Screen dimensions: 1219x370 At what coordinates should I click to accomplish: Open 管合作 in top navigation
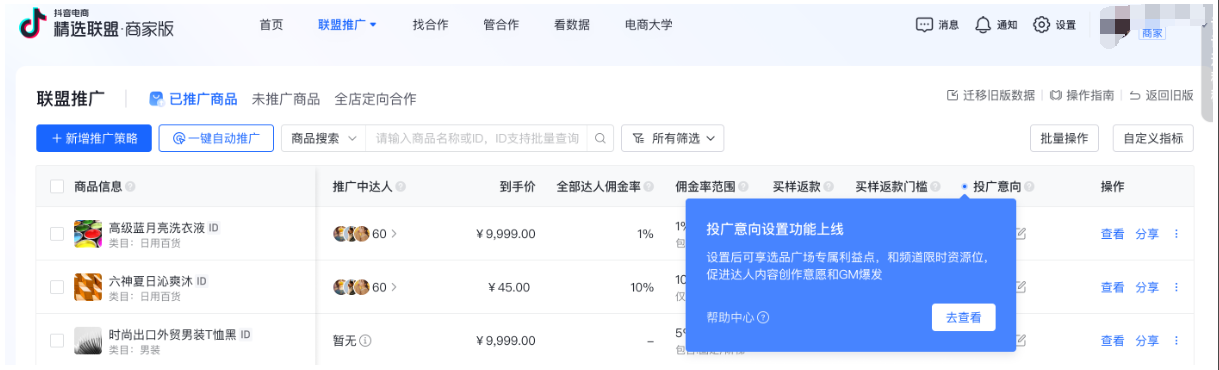(501, 25)
